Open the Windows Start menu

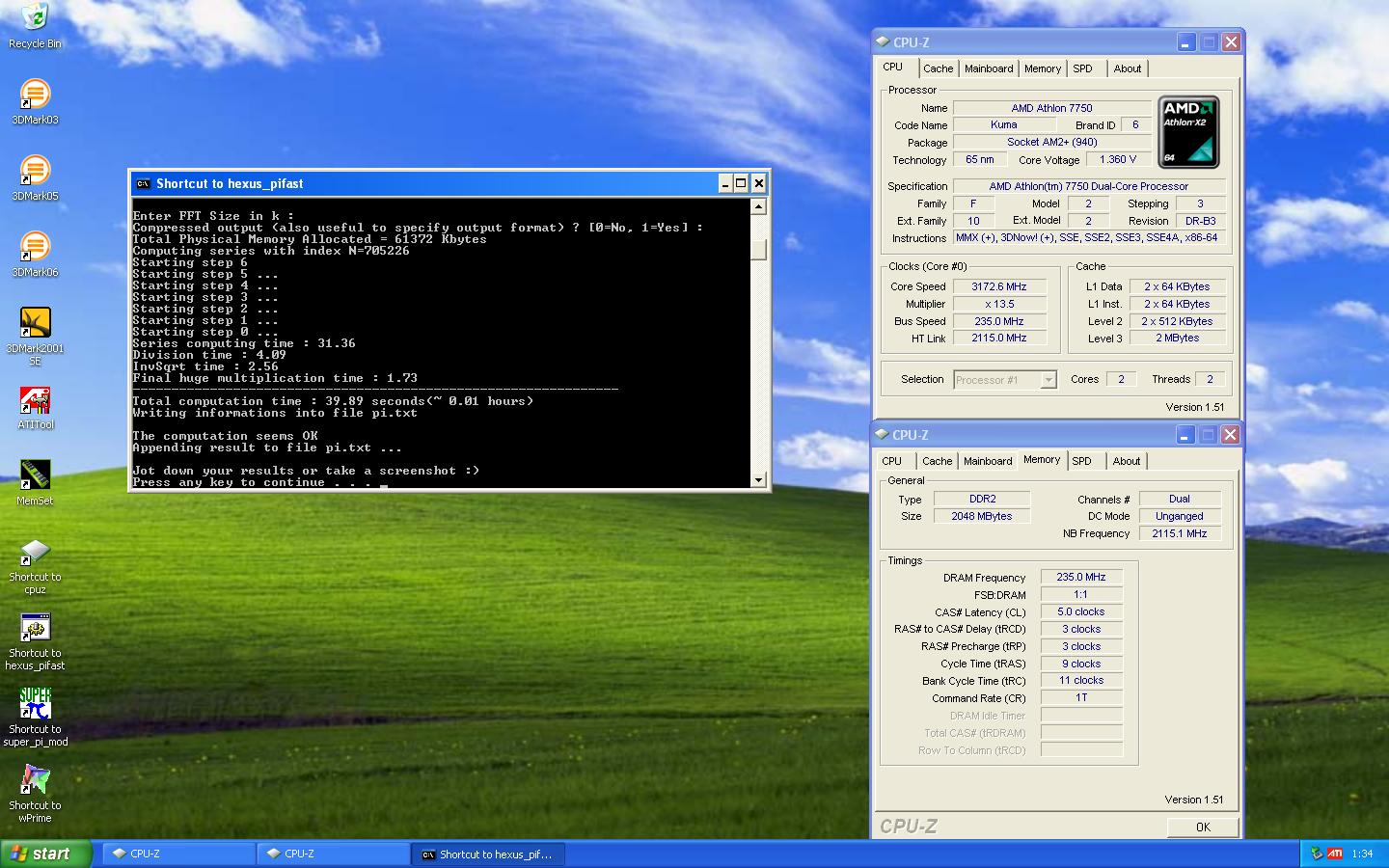point(46,854)
